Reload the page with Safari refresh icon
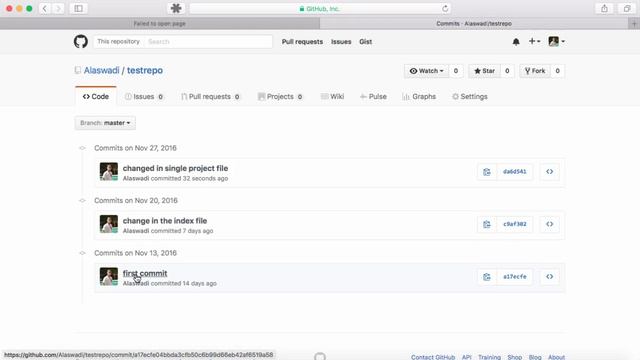 (445, 9)
